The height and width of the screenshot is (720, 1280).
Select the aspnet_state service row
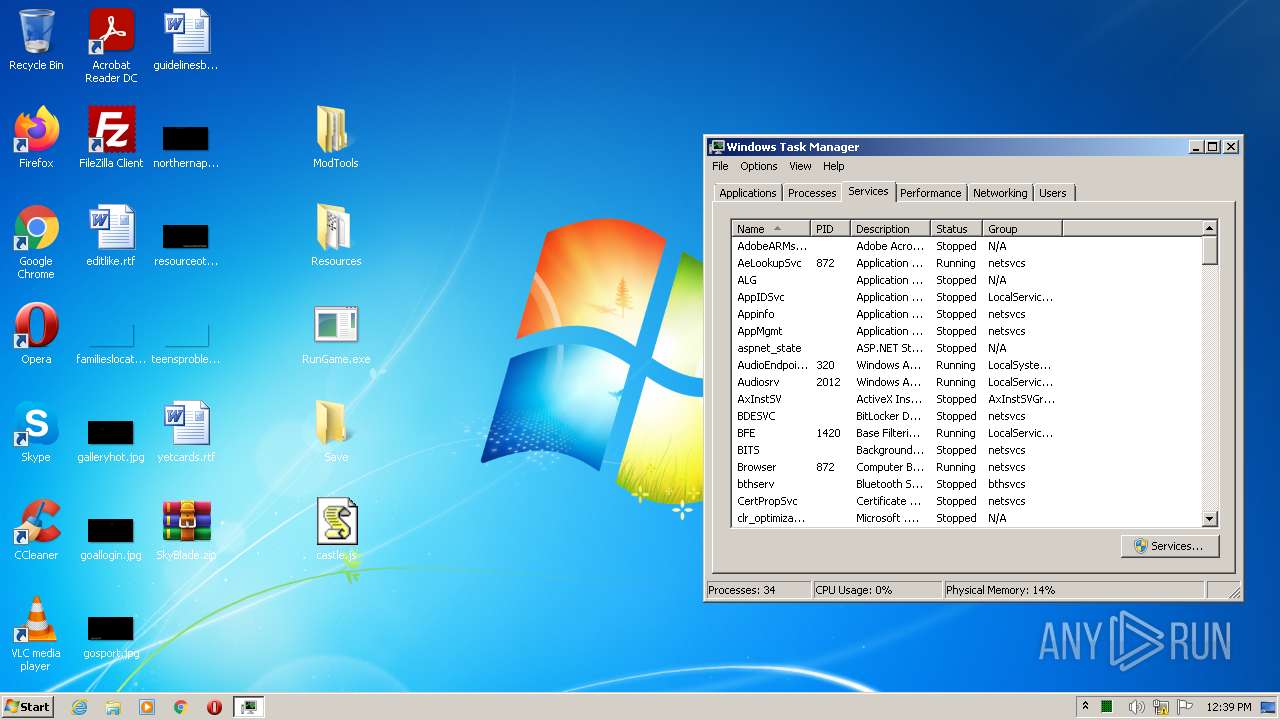tap(966, 348)
